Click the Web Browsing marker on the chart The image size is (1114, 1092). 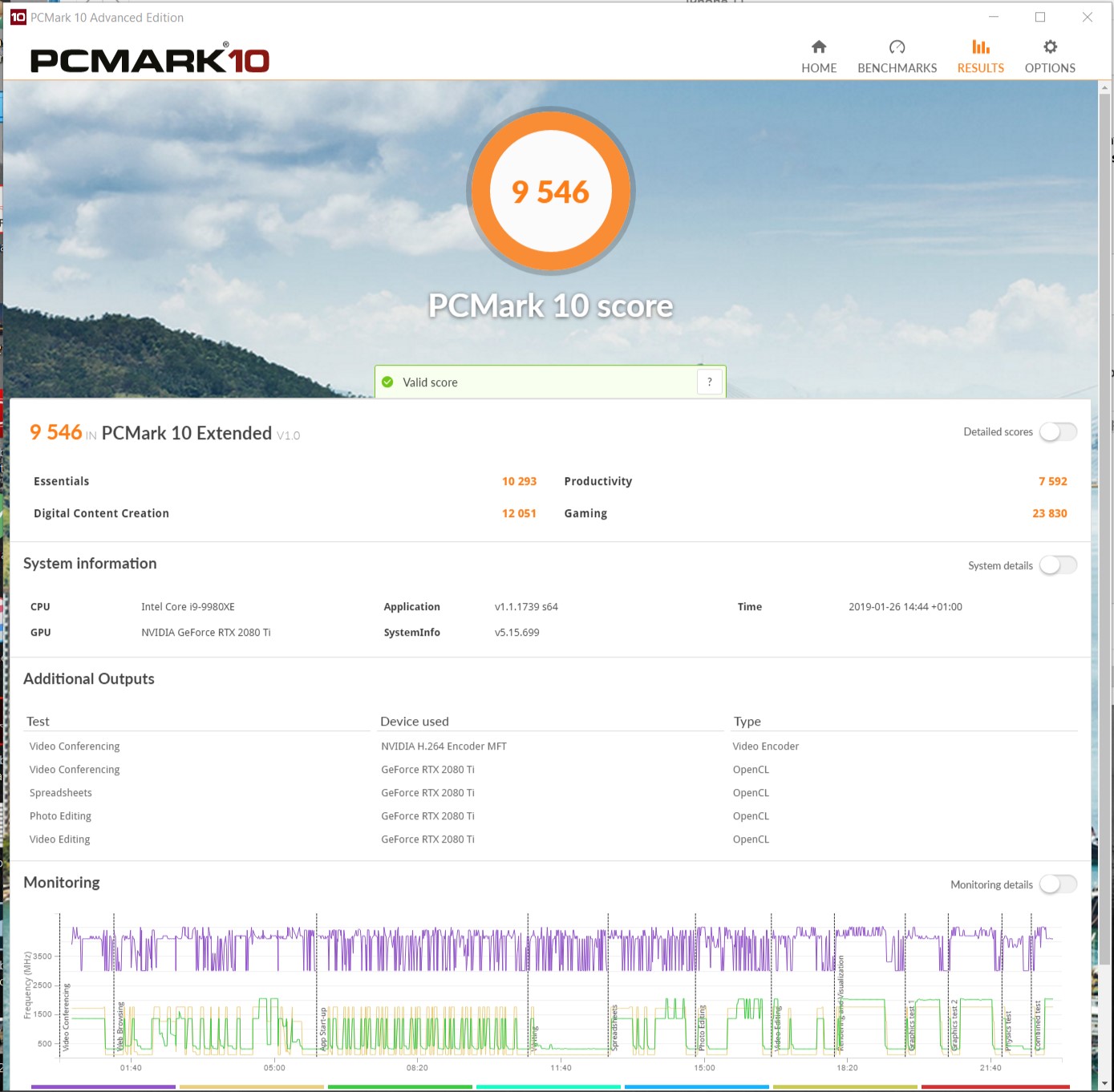(x=121, y=1026)
